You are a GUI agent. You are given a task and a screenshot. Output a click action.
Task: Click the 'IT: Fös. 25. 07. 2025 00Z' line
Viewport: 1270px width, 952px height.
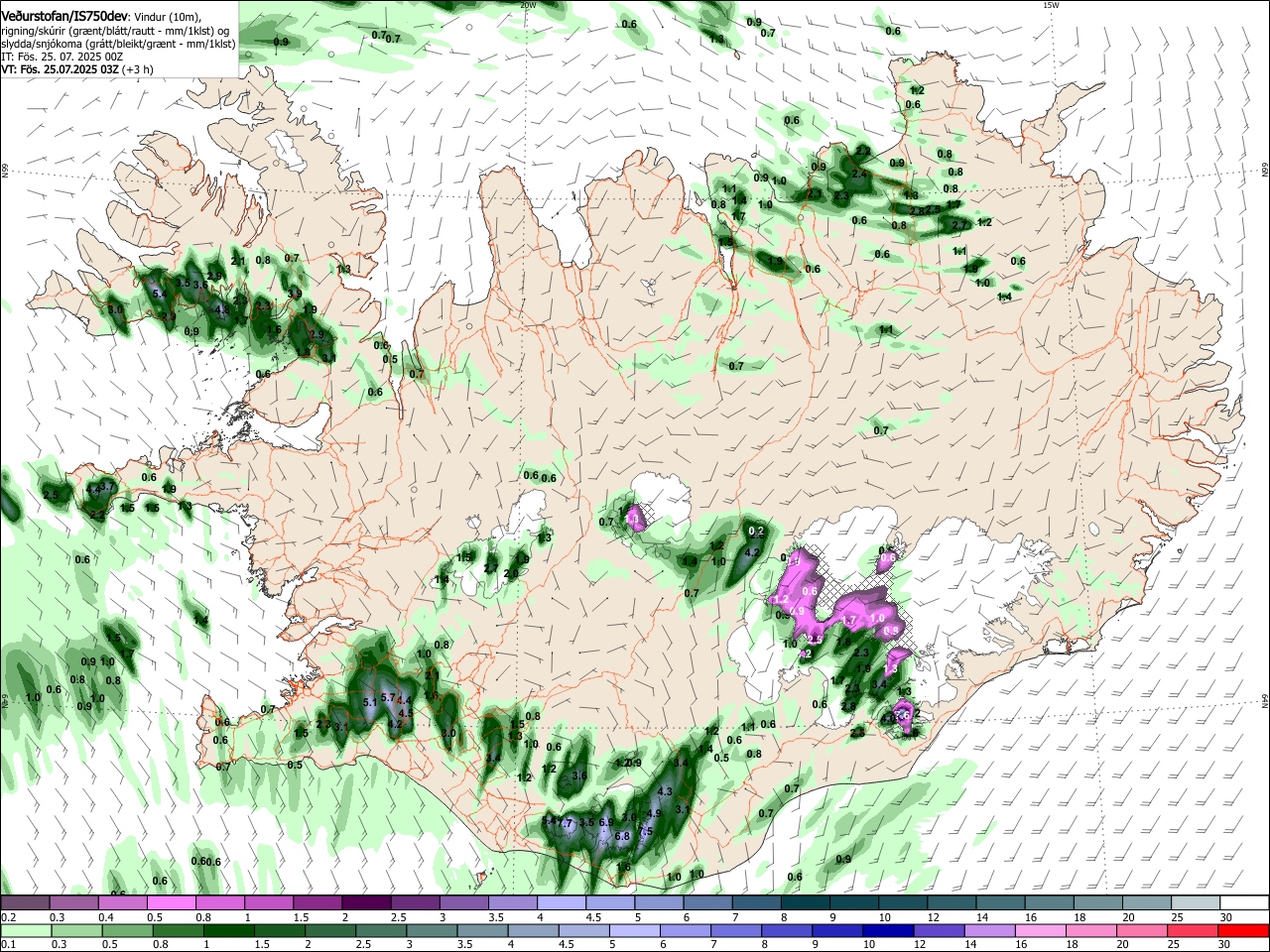[62, 57]
